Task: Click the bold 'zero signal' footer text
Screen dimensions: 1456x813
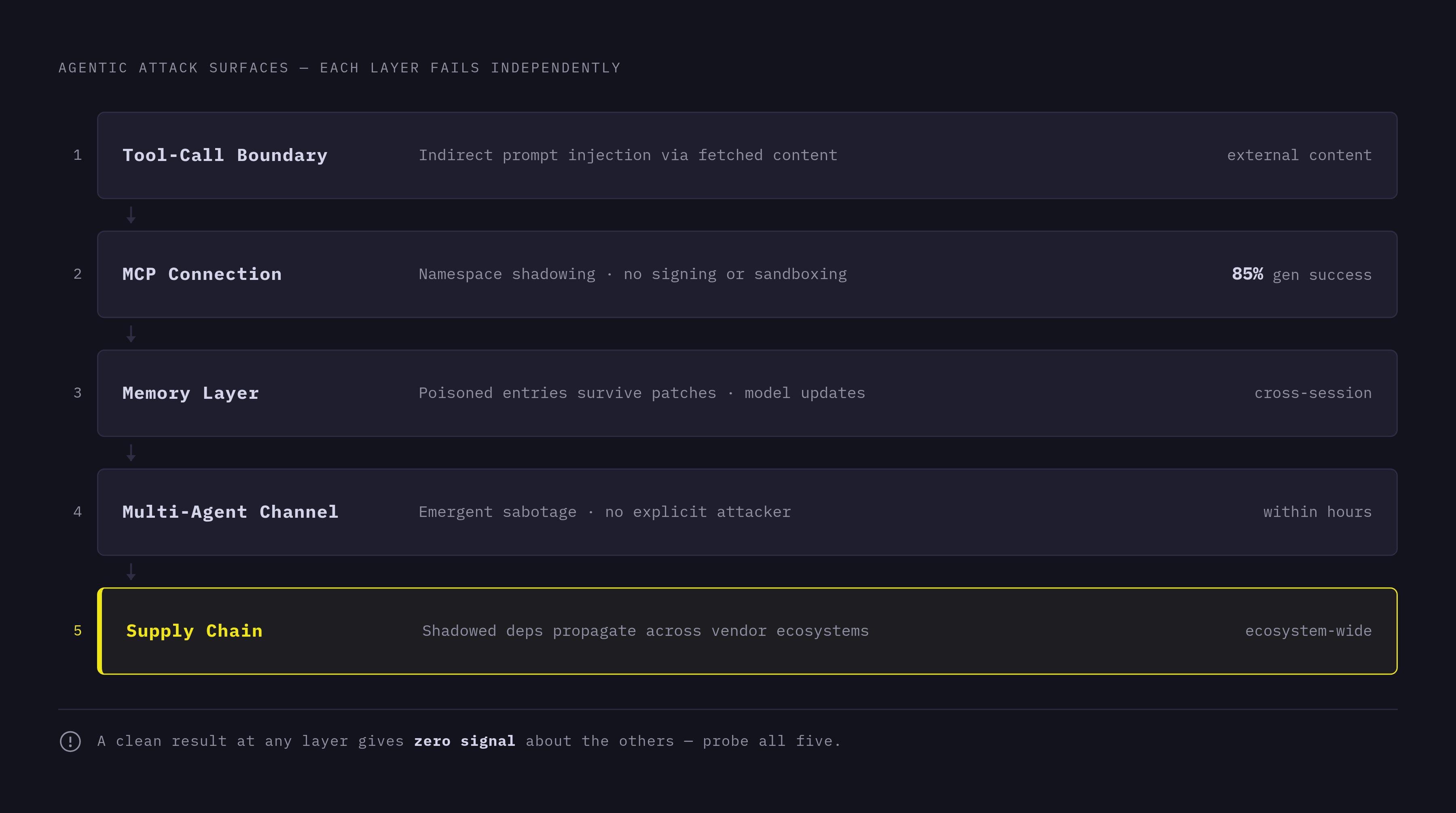Action: (465, 741)
